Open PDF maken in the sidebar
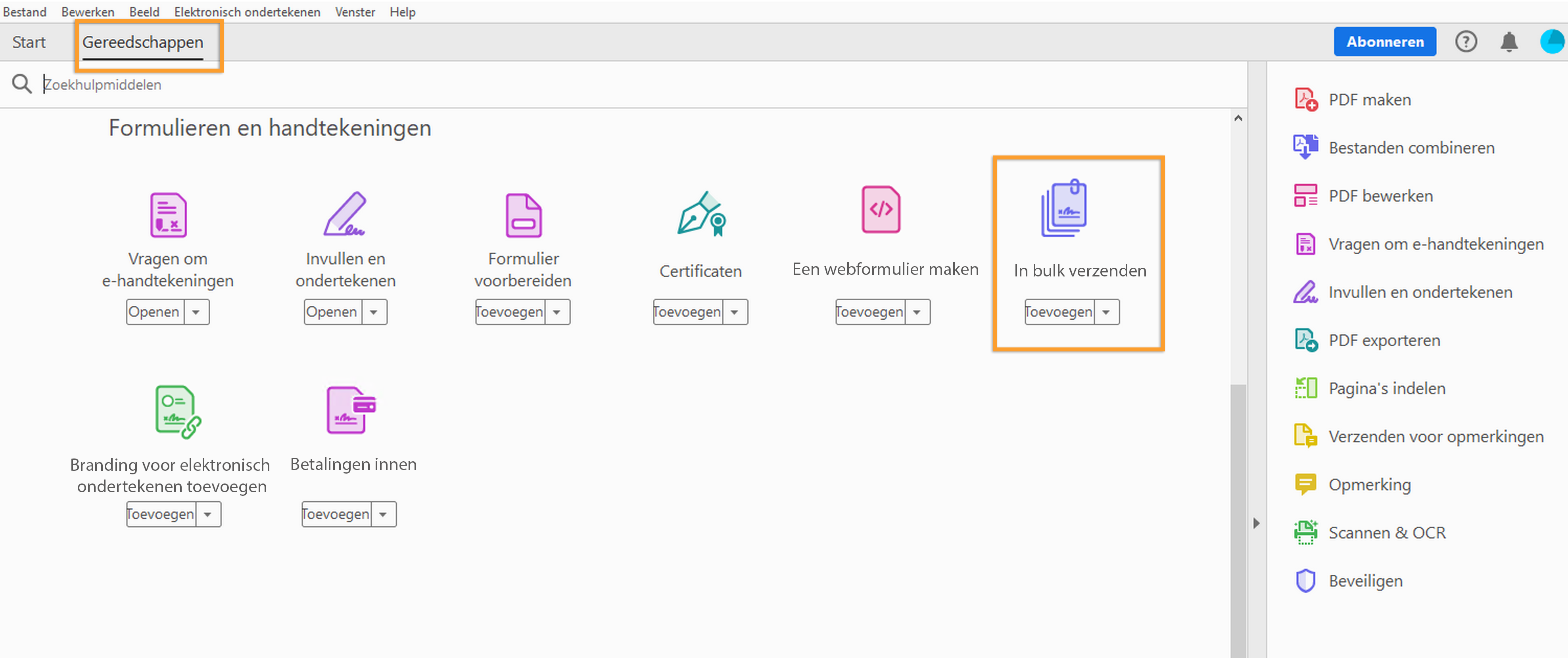1568x658 pixels. click(x=1369, y=100)
